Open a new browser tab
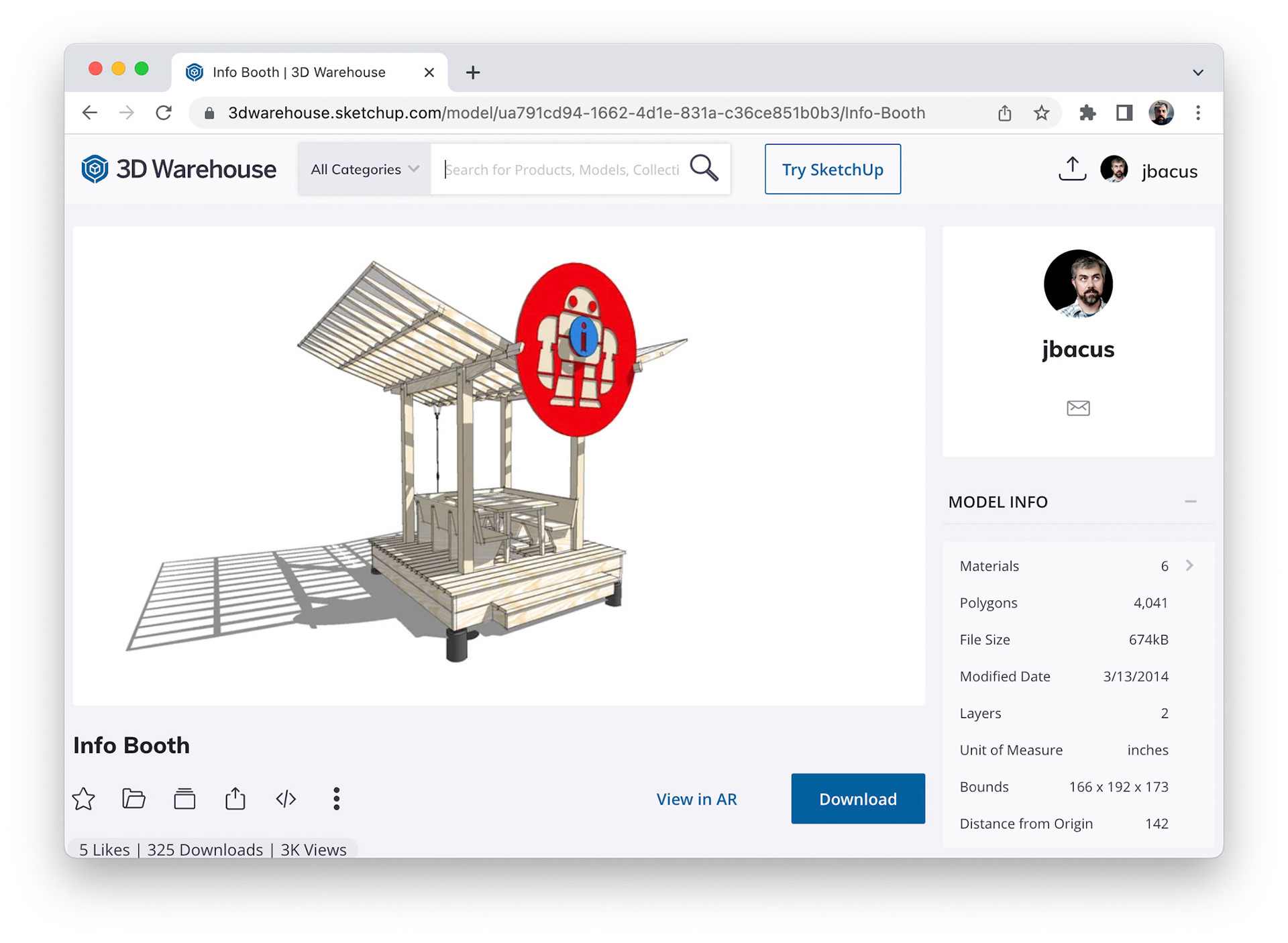The width and height of the screenshot is (1288, 943). 473,72
